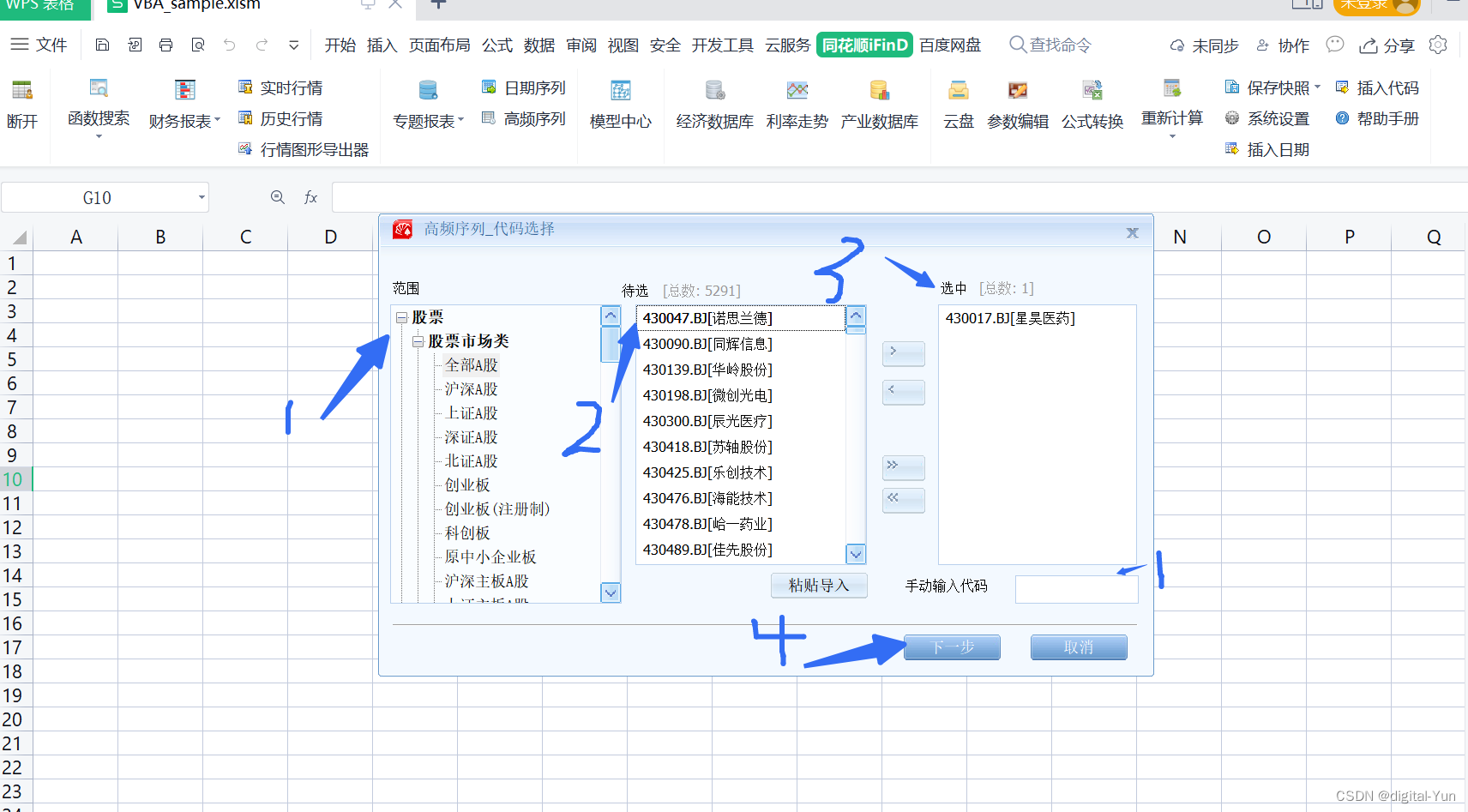Image resolution: width=1468 pixels, height=812 pixels.
Task: Close the 高频序列_代码选择 dialog
Action: tap(1132, 232)
